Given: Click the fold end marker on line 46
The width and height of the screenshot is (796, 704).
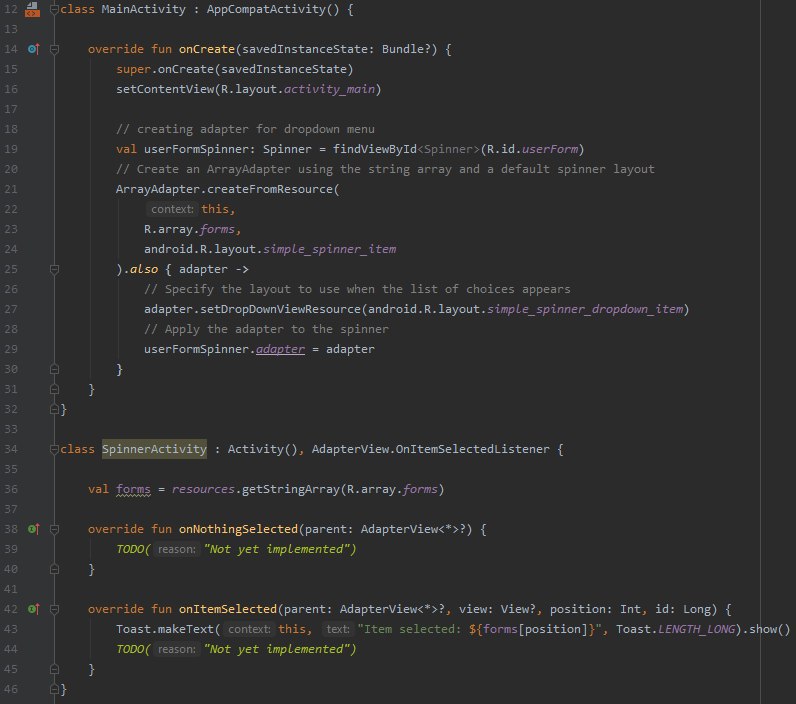Looking at the screenshot, I should (x=54, y=689).
